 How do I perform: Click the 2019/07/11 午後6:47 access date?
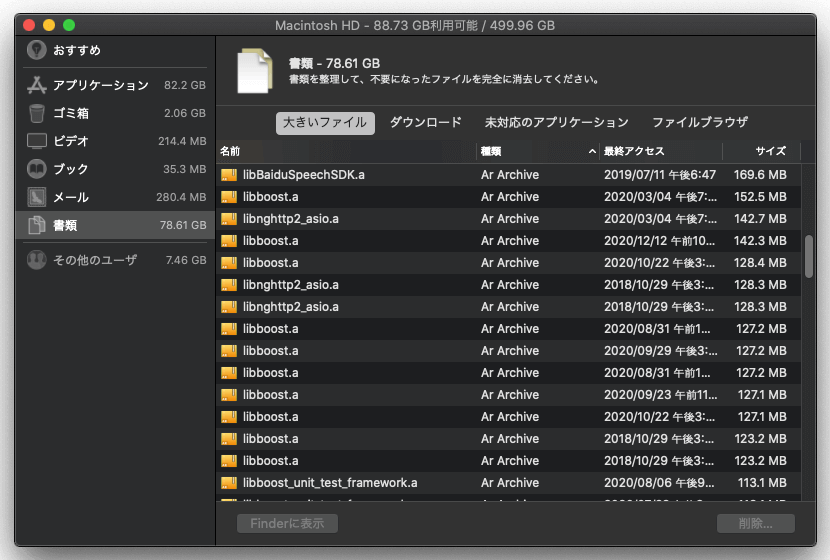tap(660, 175)
